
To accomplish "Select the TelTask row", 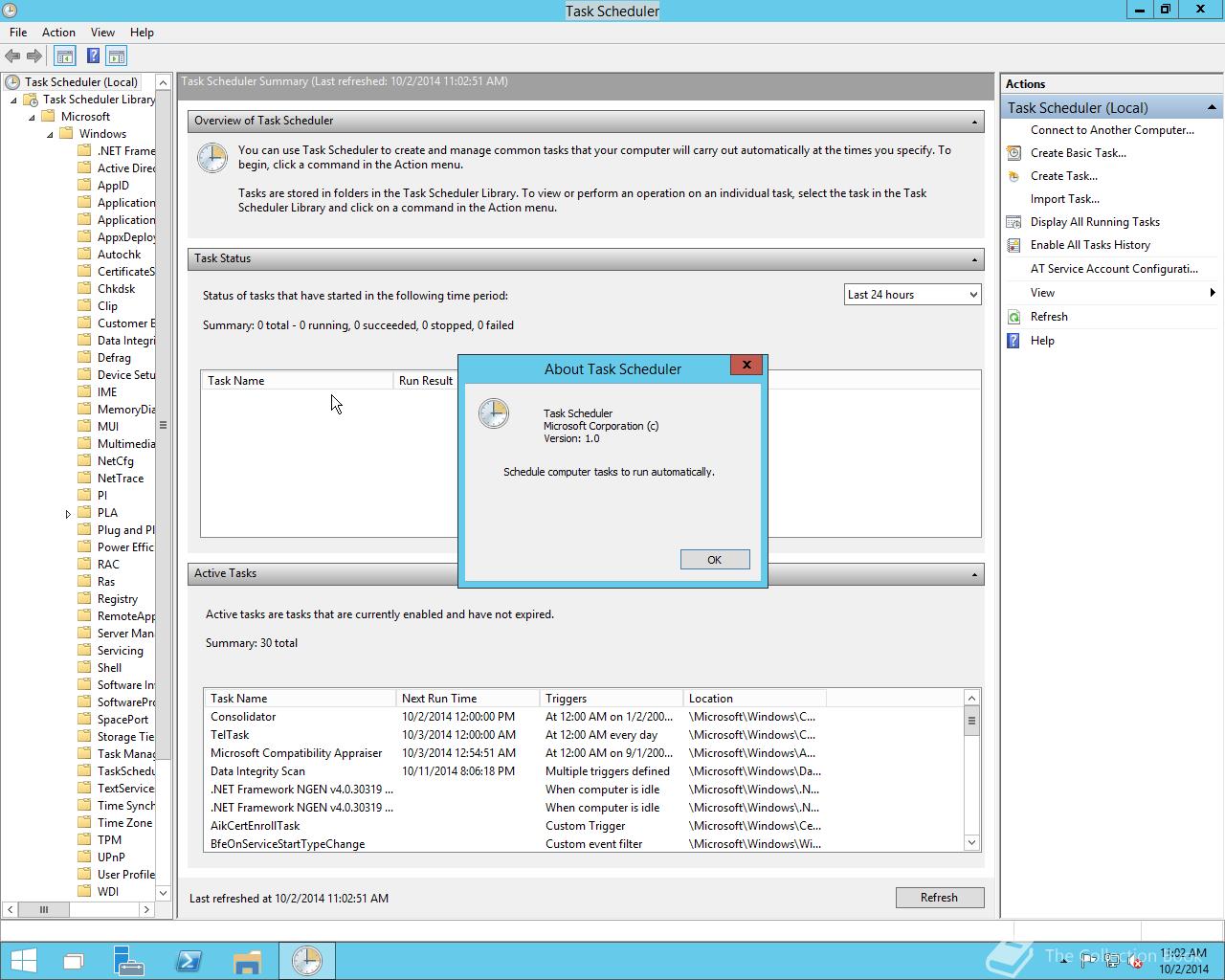I will point(584,735).
